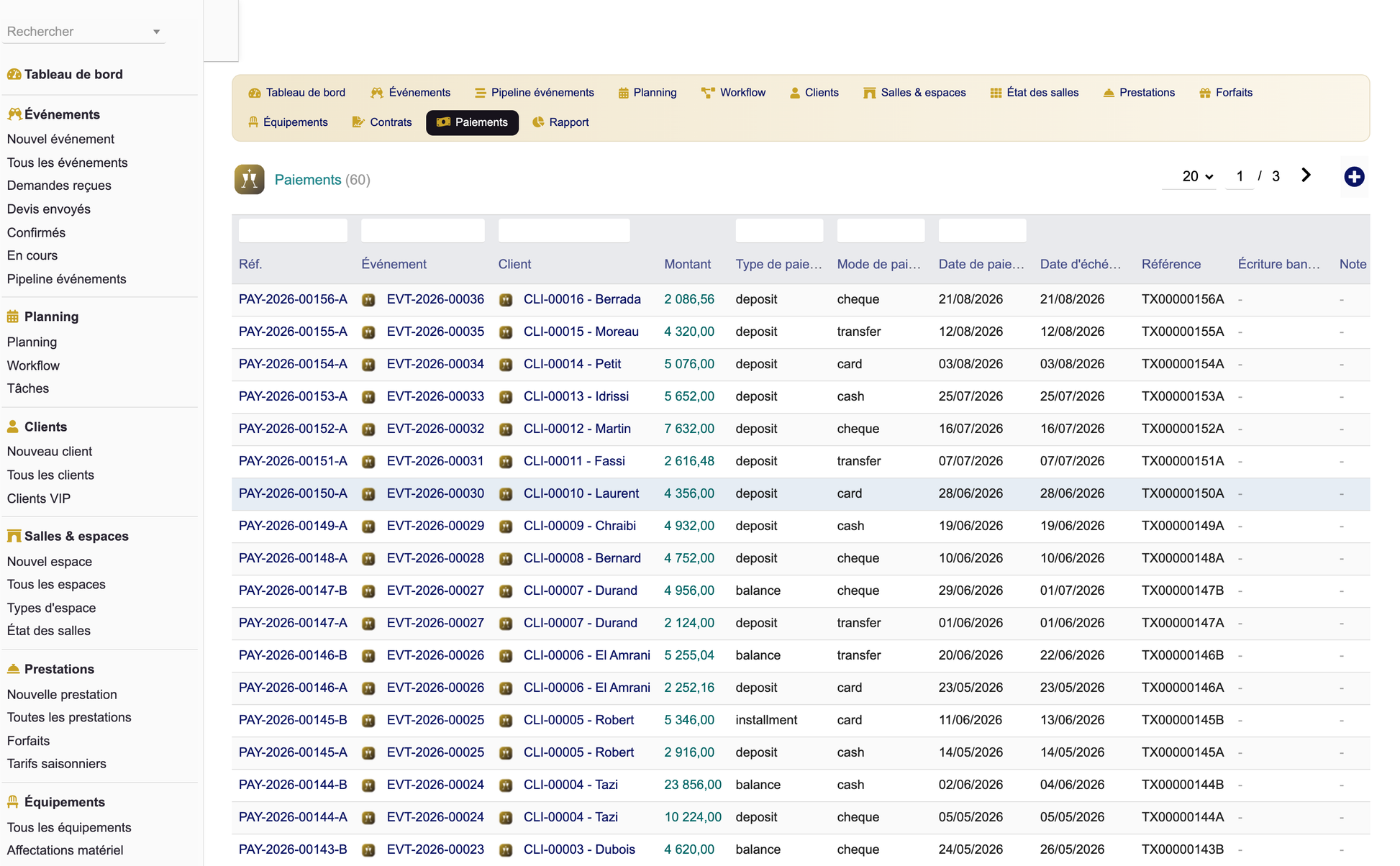Image resolution: width=1400 pixels, height=866 pixels.
Task: Click the Contrats pen icon in navigation
Action: pyautogui.click(x=358, y=122)
